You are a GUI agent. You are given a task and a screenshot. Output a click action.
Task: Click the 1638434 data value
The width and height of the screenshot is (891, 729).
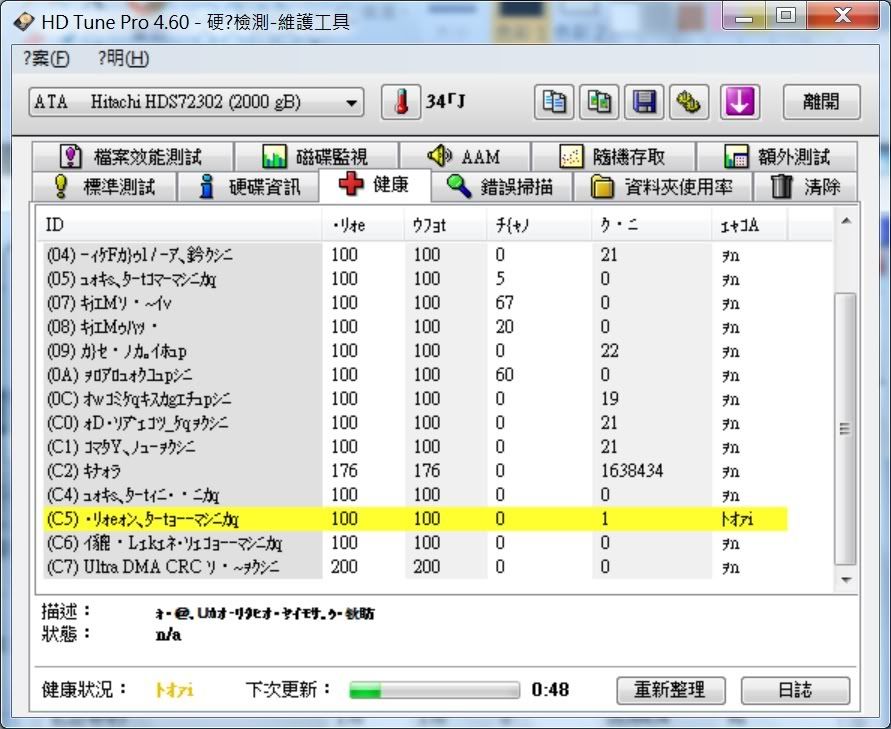[x=632, y=471]
